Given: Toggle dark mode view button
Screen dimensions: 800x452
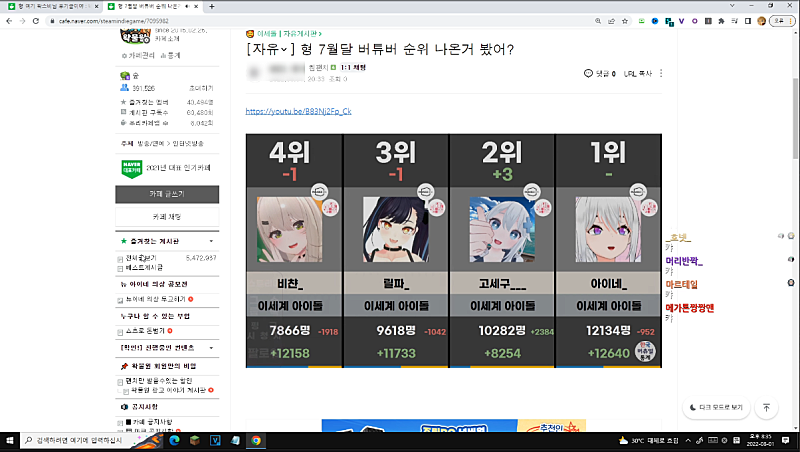Looking at the screenshot, I should [716, 407].
